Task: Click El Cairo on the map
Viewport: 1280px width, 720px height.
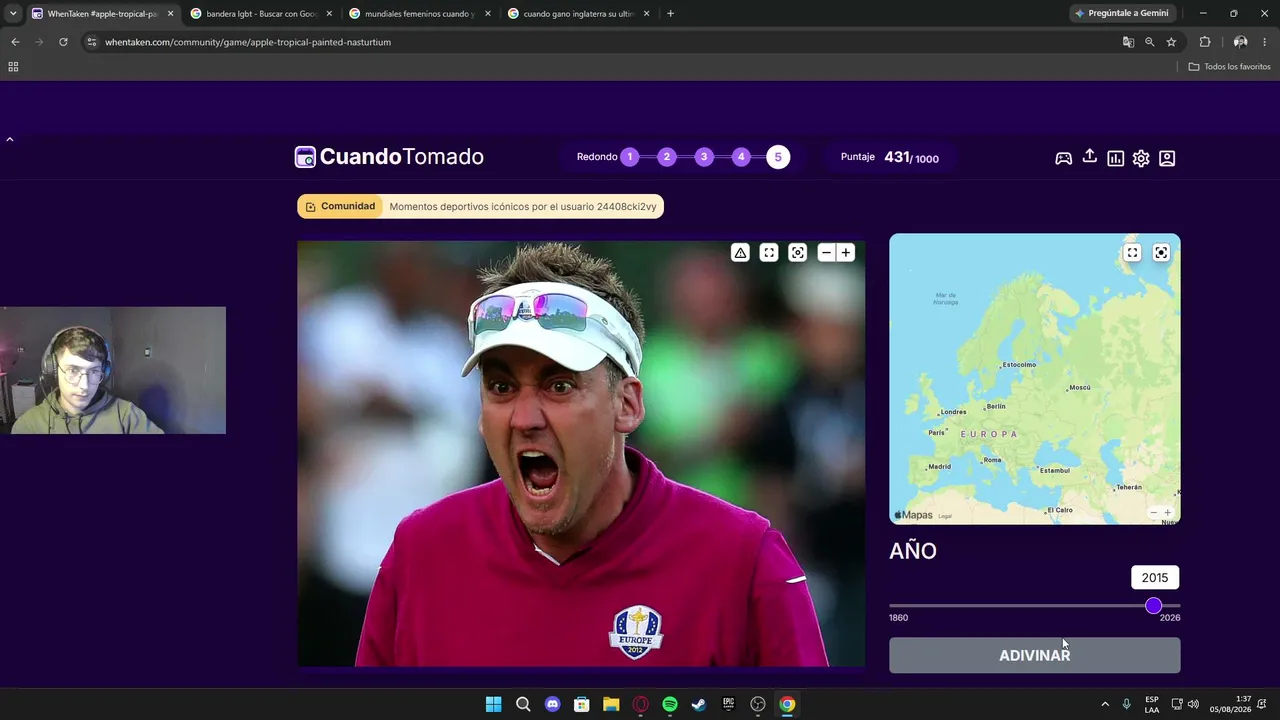Action: (1059, 510)
